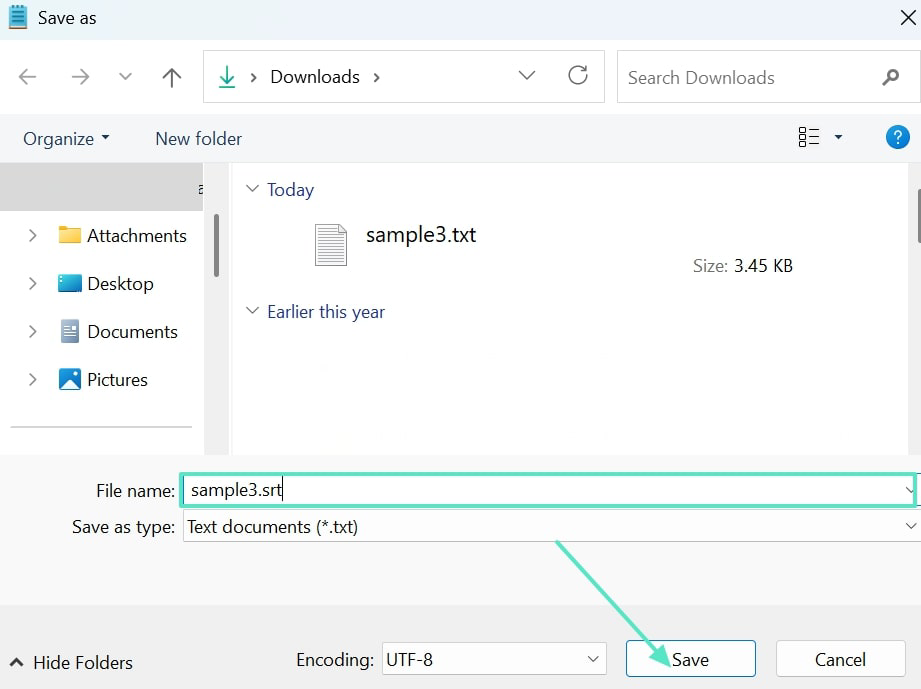Click the navigation pane scrollbar
Image resolution: width=921 pixels, height=689 pixels.
[216, 246]
